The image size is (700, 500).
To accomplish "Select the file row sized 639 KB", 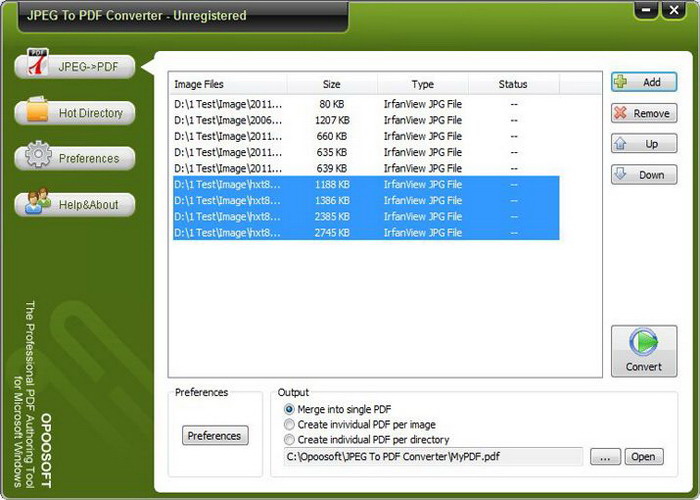I will (366, 168).
